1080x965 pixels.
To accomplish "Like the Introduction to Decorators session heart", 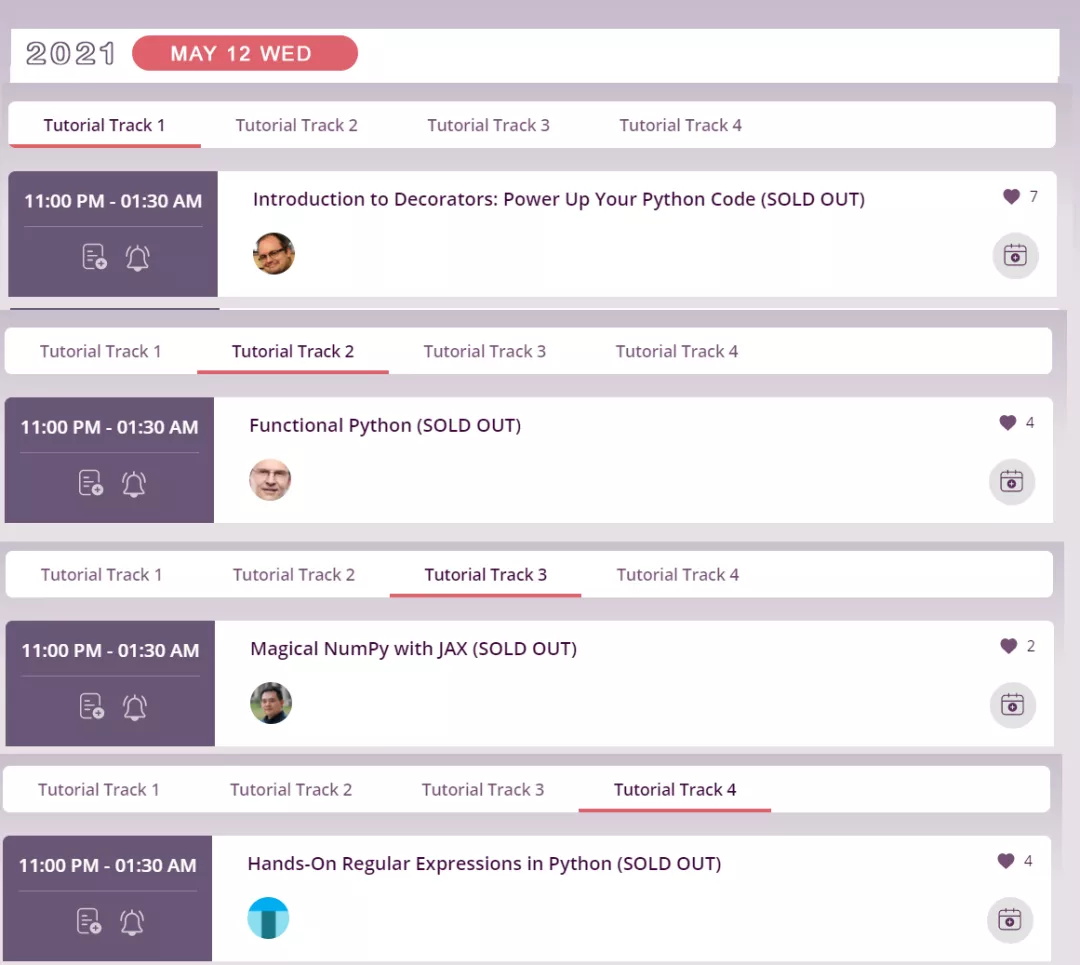I will tap(1011, 197).
